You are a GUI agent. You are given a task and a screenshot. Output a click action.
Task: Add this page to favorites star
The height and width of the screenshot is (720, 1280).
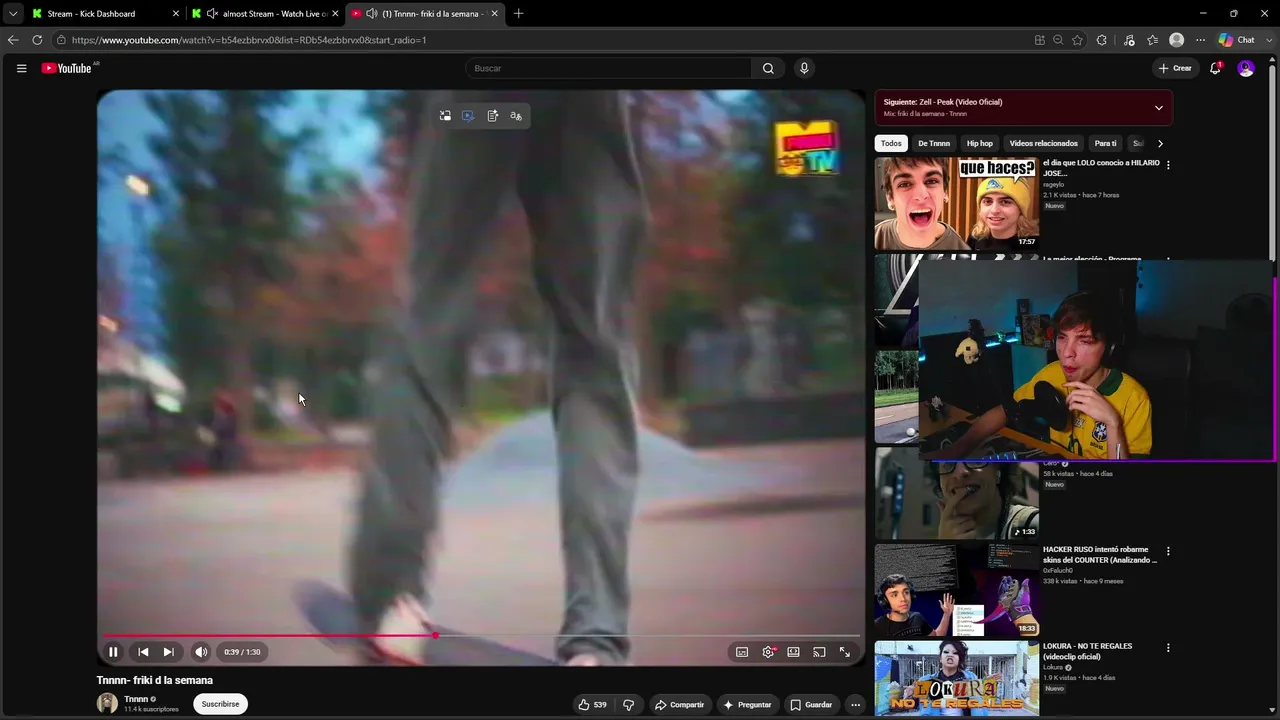point(1077,40)
